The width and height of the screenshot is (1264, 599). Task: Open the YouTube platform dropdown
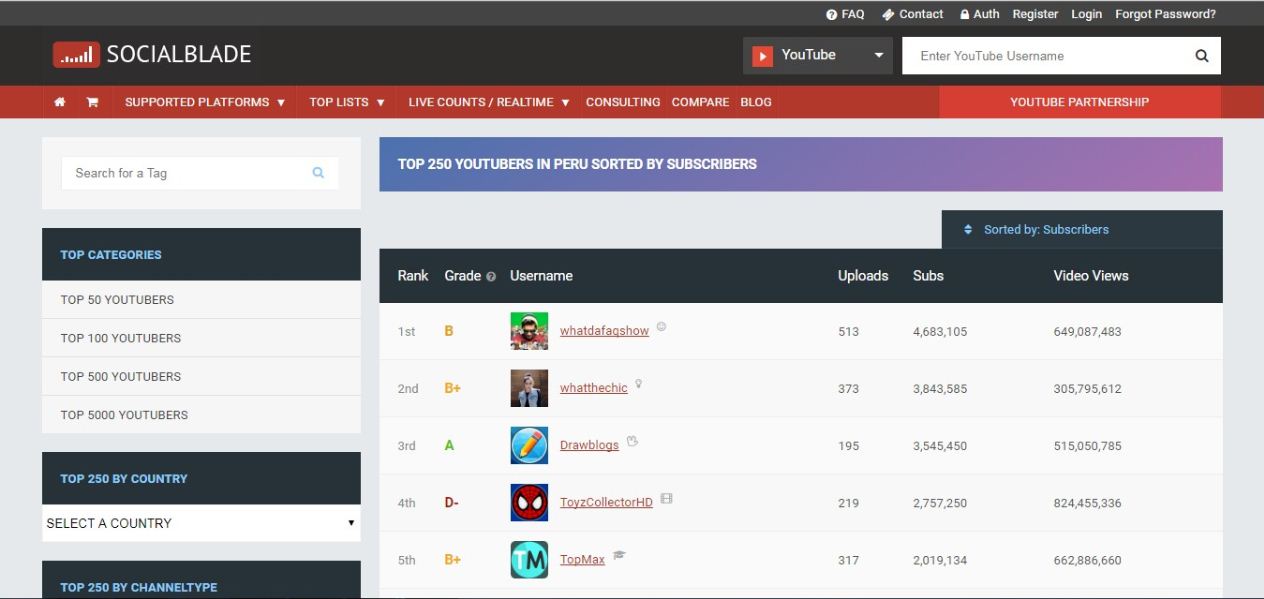point(817,56)
